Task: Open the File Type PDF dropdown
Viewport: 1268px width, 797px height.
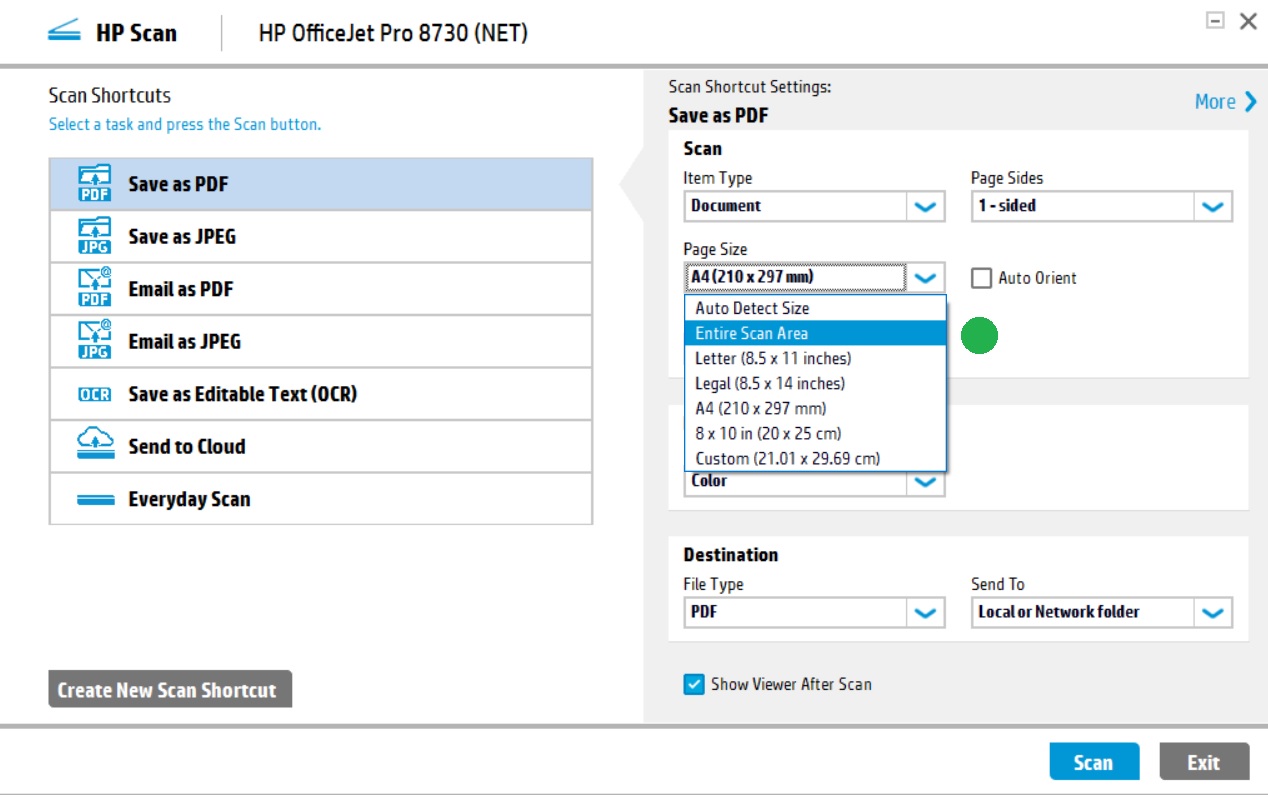Action: pos(925,612)
